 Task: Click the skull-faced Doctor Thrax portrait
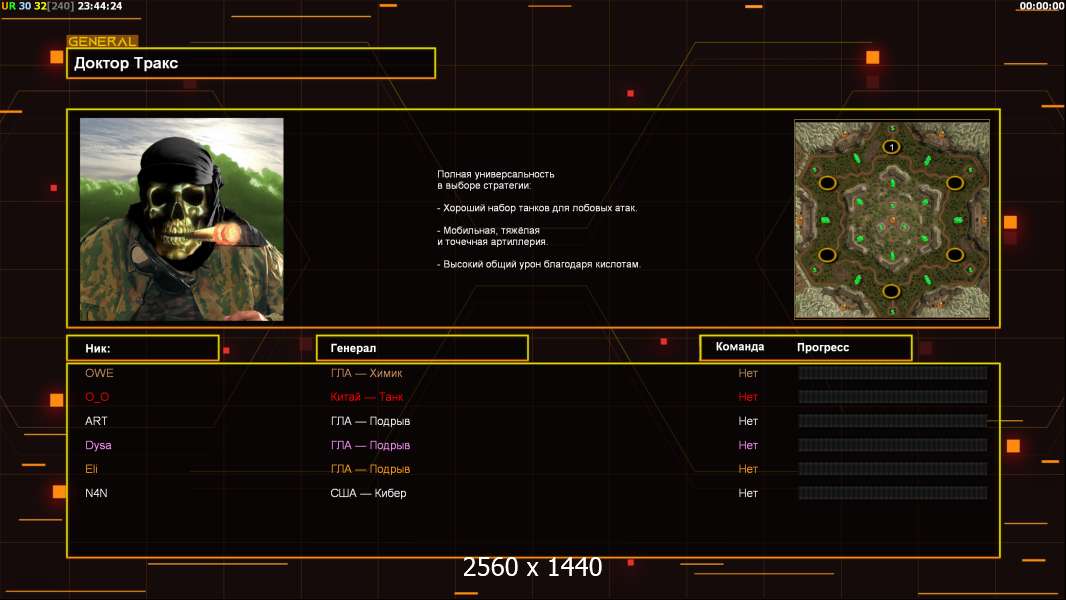(182, 219)
